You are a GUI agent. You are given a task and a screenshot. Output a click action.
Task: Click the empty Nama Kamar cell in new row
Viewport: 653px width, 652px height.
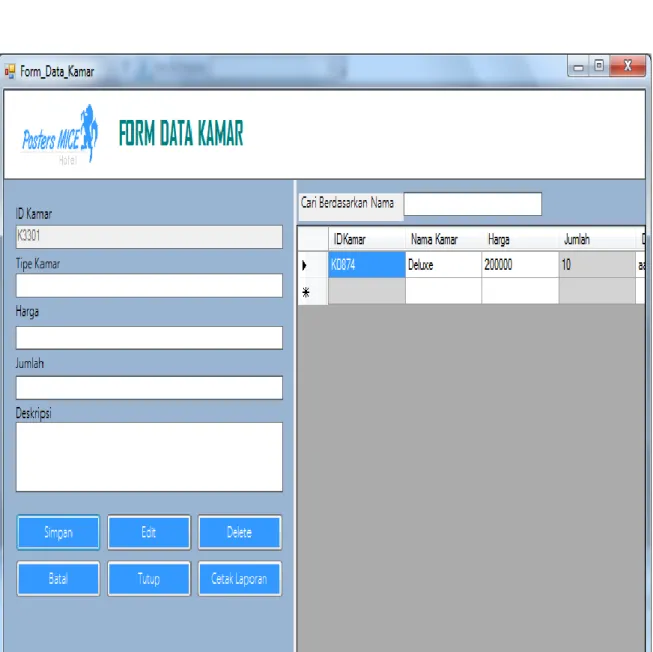[x=443, y=291]
